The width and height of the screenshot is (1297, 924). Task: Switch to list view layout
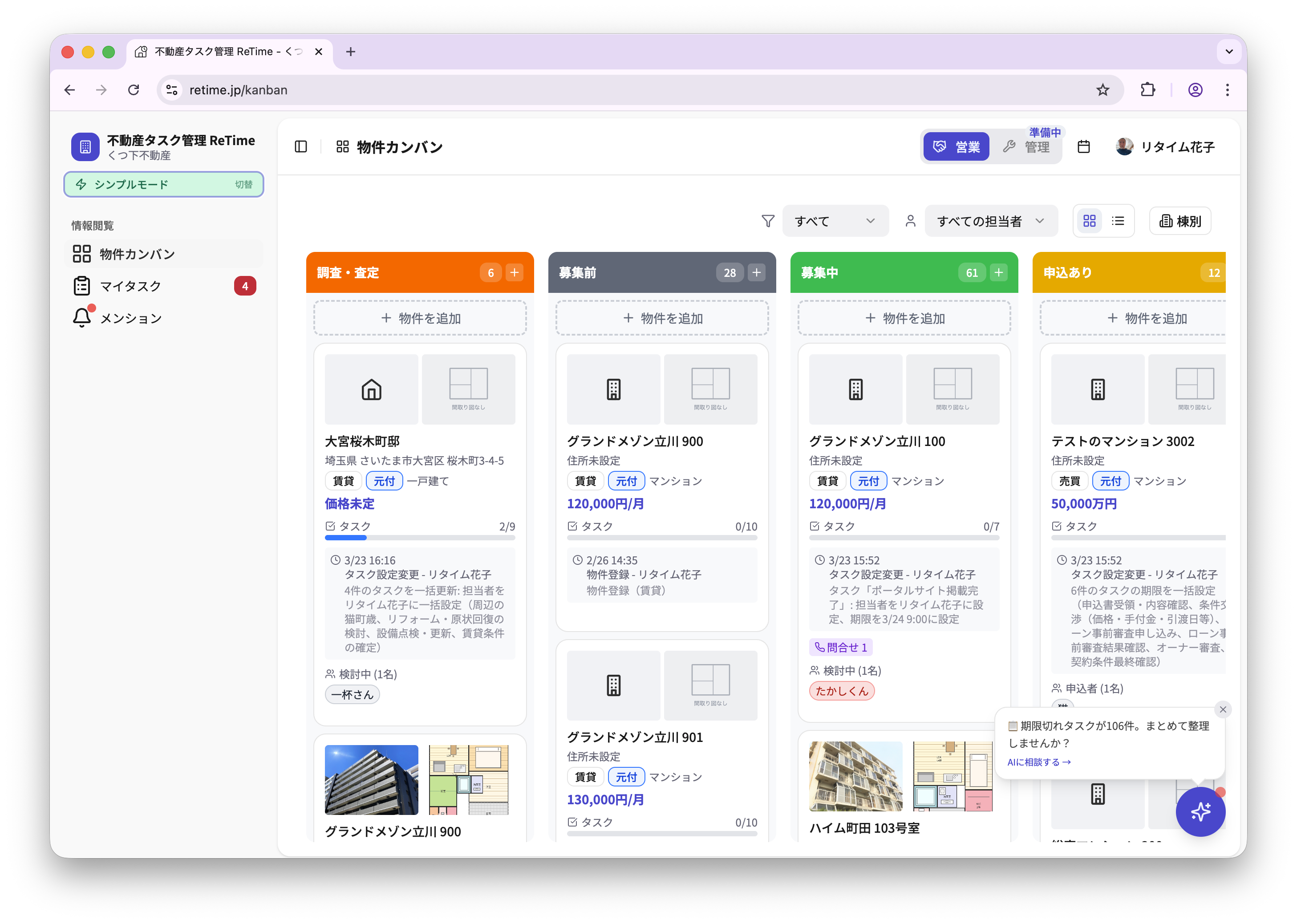pyautogui.click(x=1118, y=221)
